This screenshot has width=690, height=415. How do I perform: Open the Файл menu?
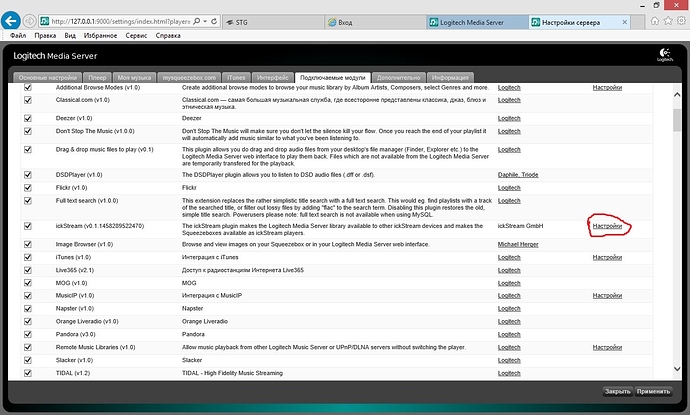click(18, 36)
